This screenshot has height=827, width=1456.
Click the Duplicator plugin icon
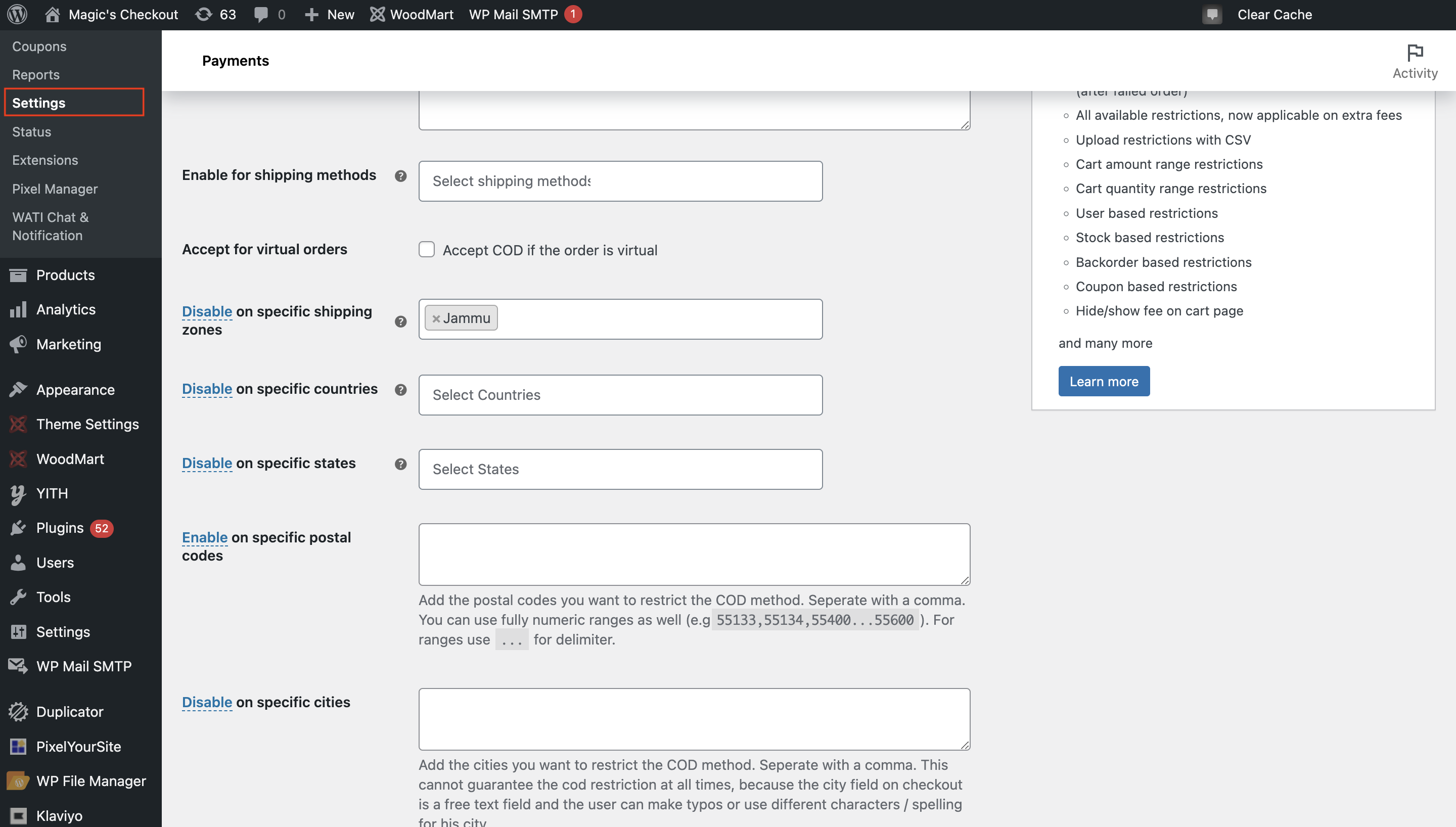coord(18,711)
